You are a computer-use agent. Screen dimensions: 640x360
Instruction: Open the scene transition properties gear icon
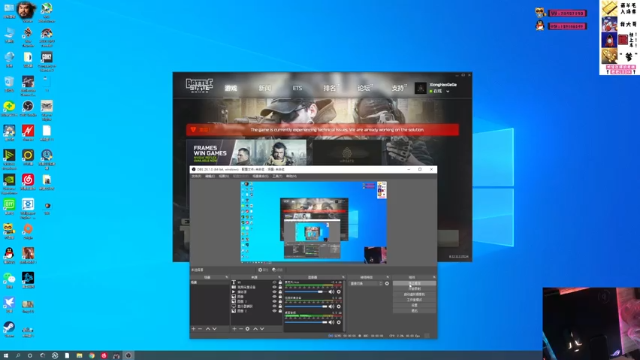[387, 283]
